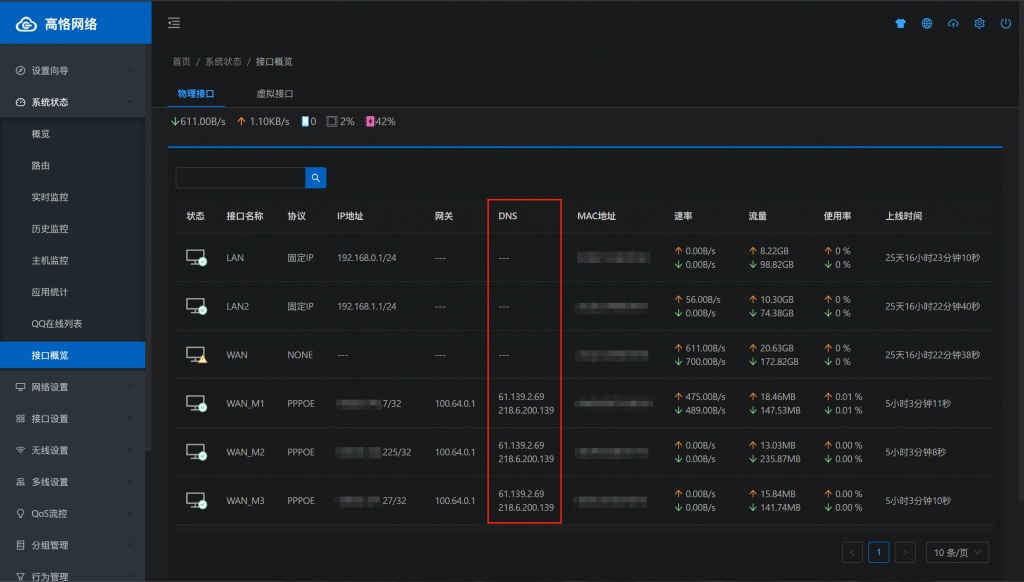
Task: Open the theme (shirt) icon
Action: pos(900,24)
